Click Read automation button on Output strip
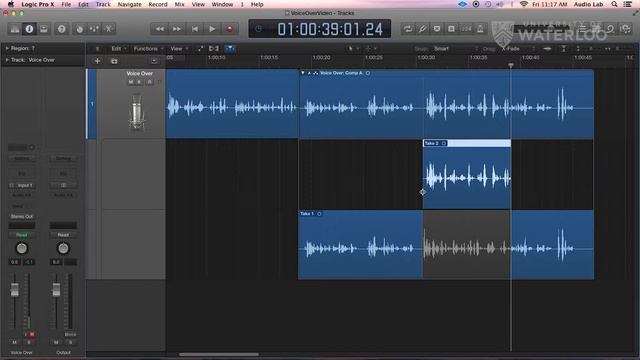 63,235
